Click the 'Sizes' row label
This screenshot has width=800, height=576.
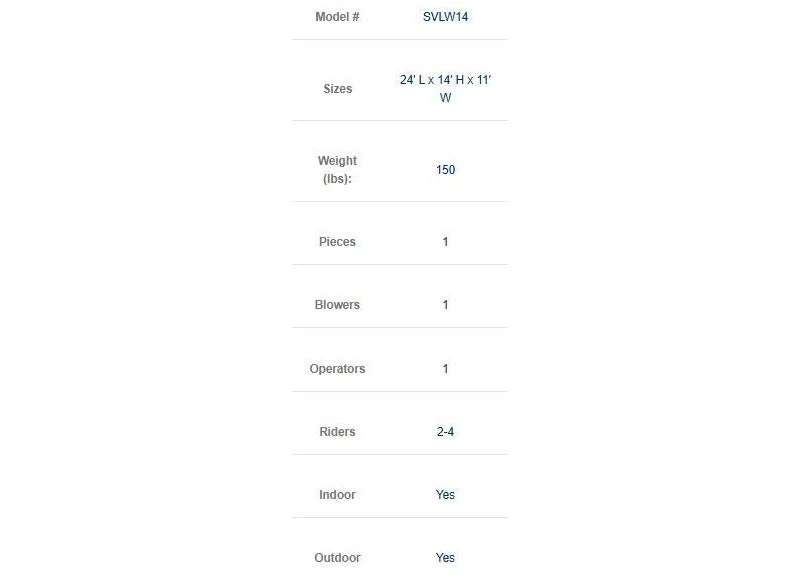pyautogui.click(x=337, y=89)
